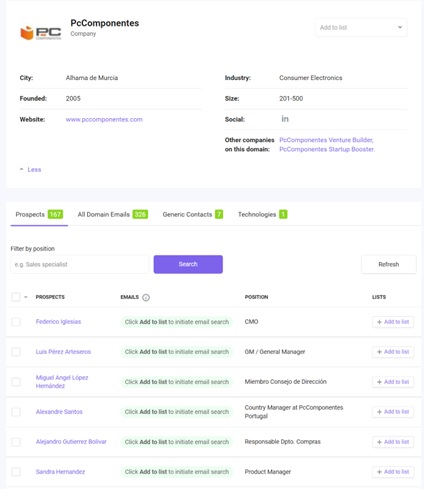424x489 pixels.
Task: Click the Emails column info icon
Action: point(146,297)
